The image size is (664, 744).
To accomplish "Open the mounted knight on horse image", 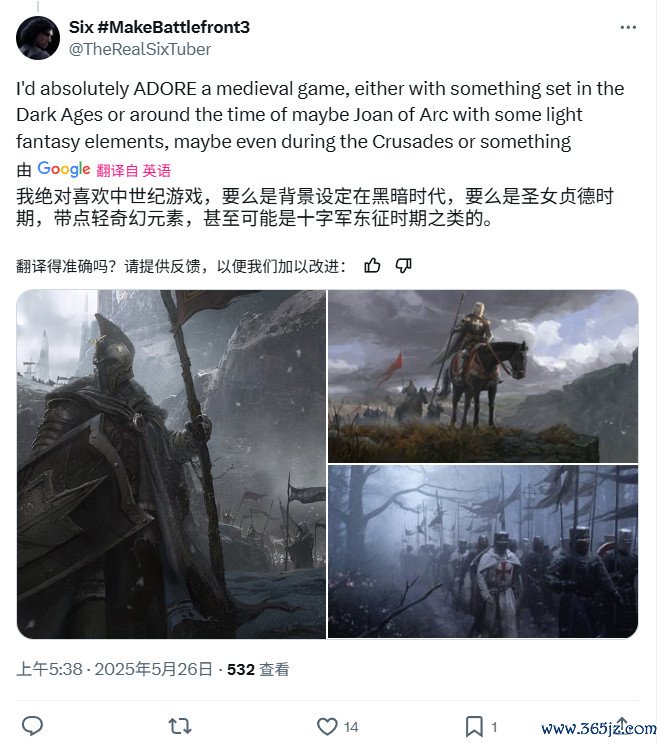I will tap(483, 376).
